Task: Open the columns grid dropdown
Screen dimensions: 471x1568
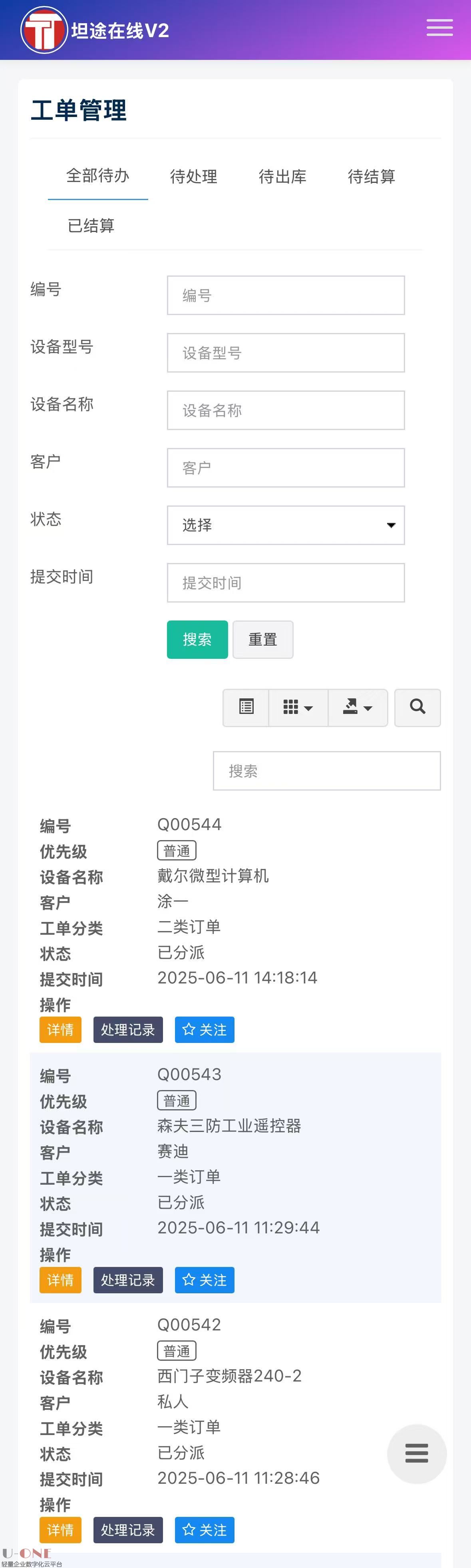Action: click(298, 707)
